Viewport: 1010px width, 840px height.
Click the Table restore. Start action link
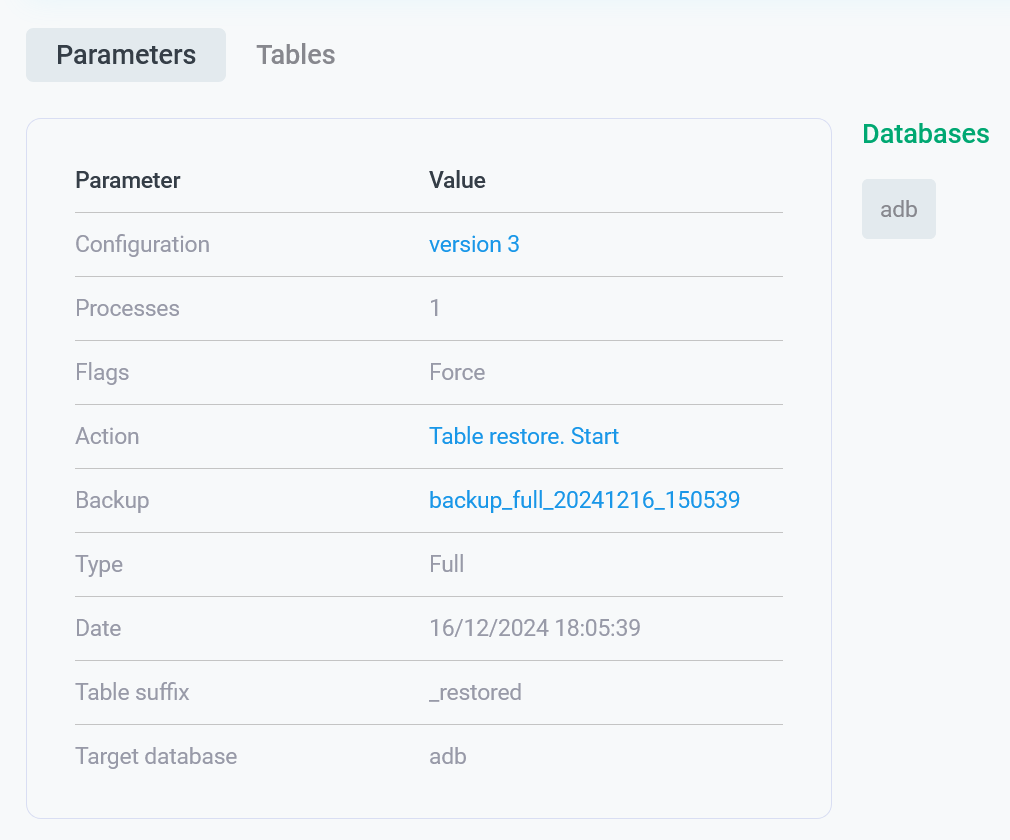coord(524,436)
